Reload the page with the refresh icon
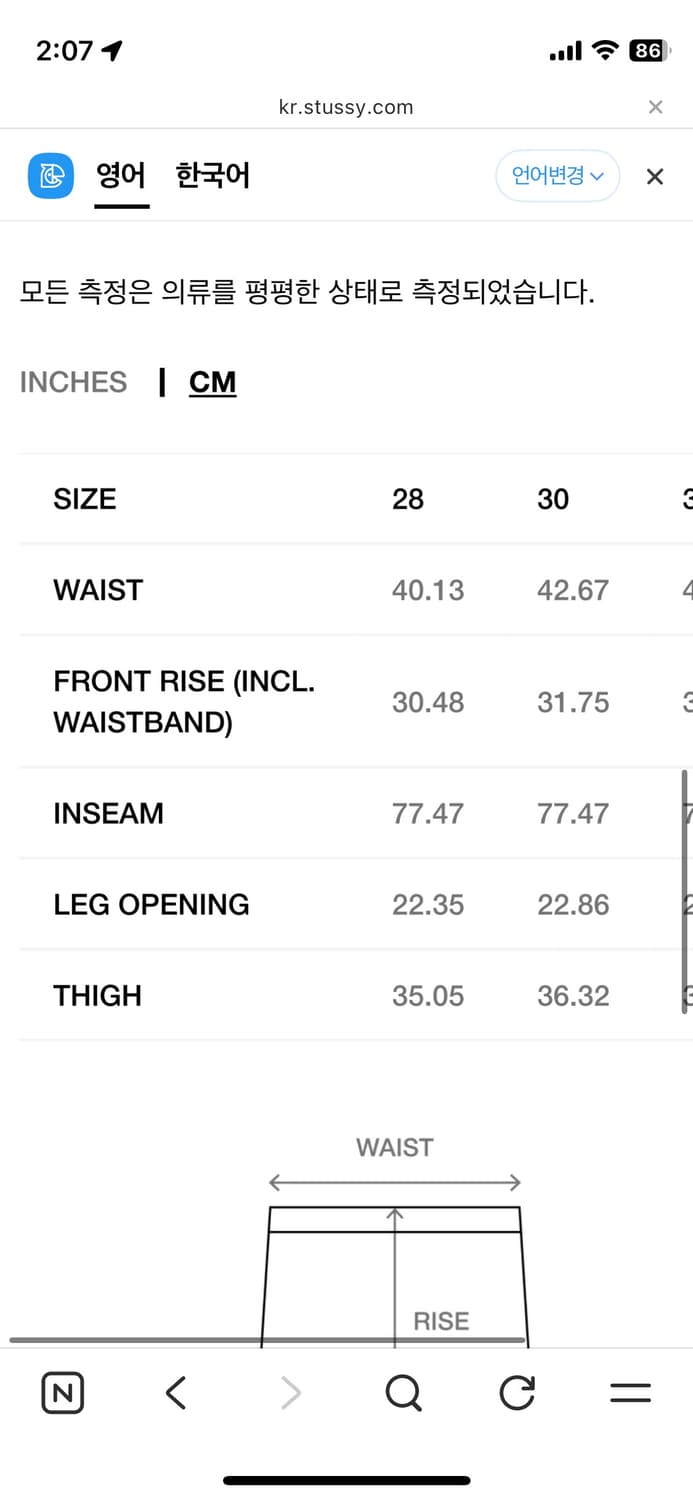Viewport: 693px width, 1500px height. (517, 1392)
